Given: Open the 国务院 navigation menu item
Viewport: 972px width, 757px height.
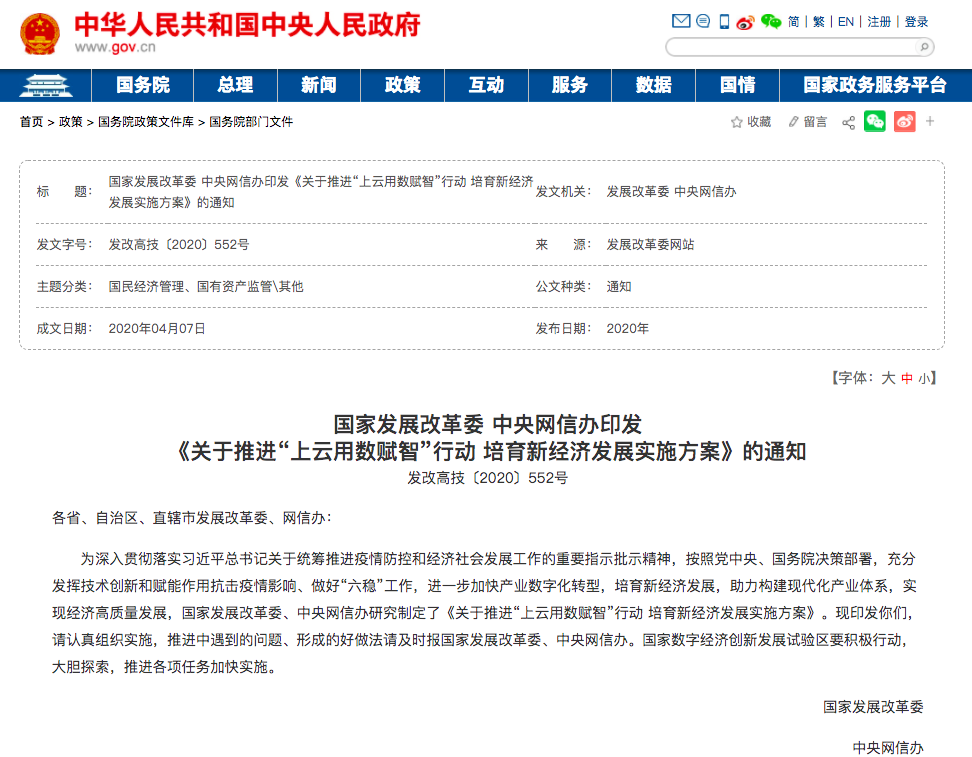Looking at the screenshot, I should pyautogui.click(x=142, y=85).
